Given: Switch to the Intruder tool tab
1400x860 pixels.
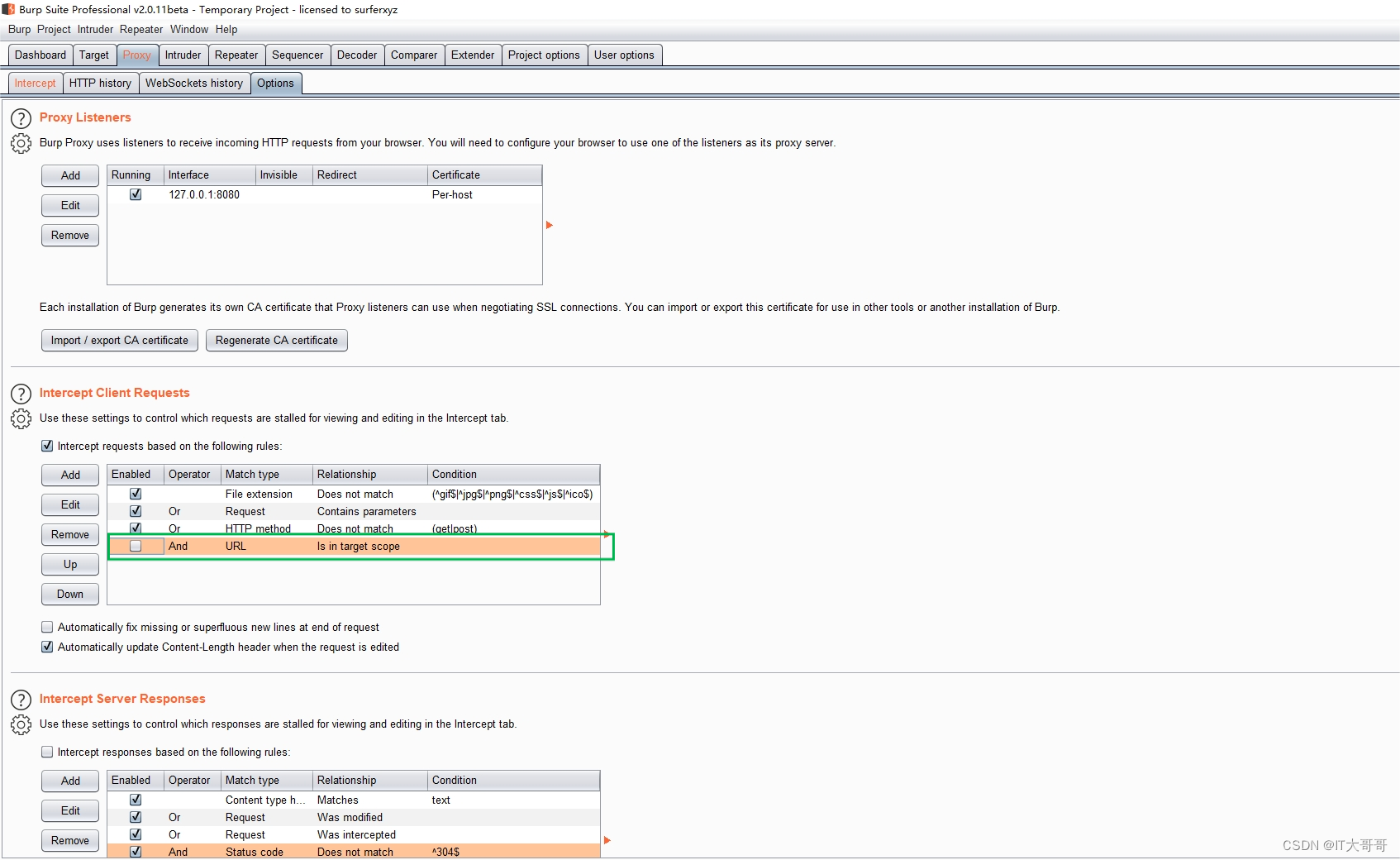Looking at the screenshot, I should tap(183, 55).
